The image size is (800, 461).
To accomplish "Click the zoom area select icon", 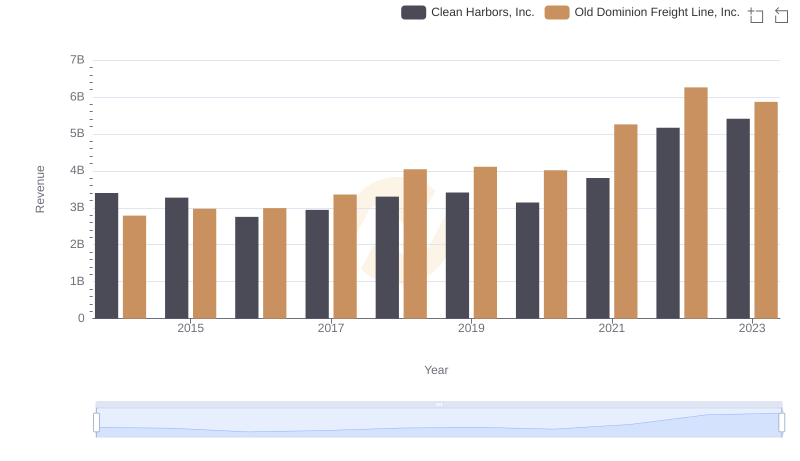I will pyautogui.click(x=756, y=15).
